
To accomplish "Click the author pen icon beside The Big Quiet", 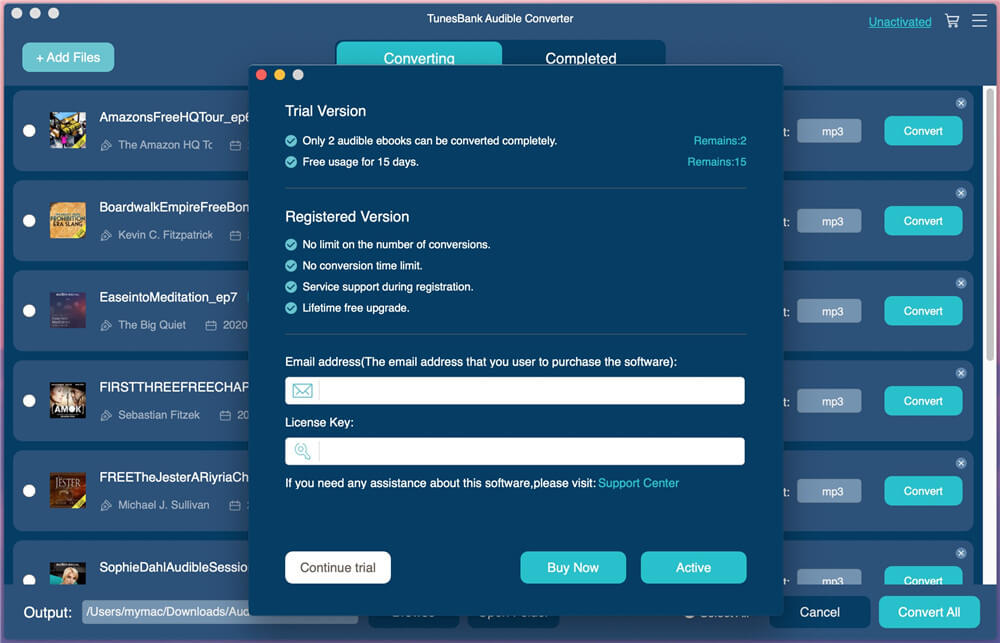I will click(x=106, y=325).
